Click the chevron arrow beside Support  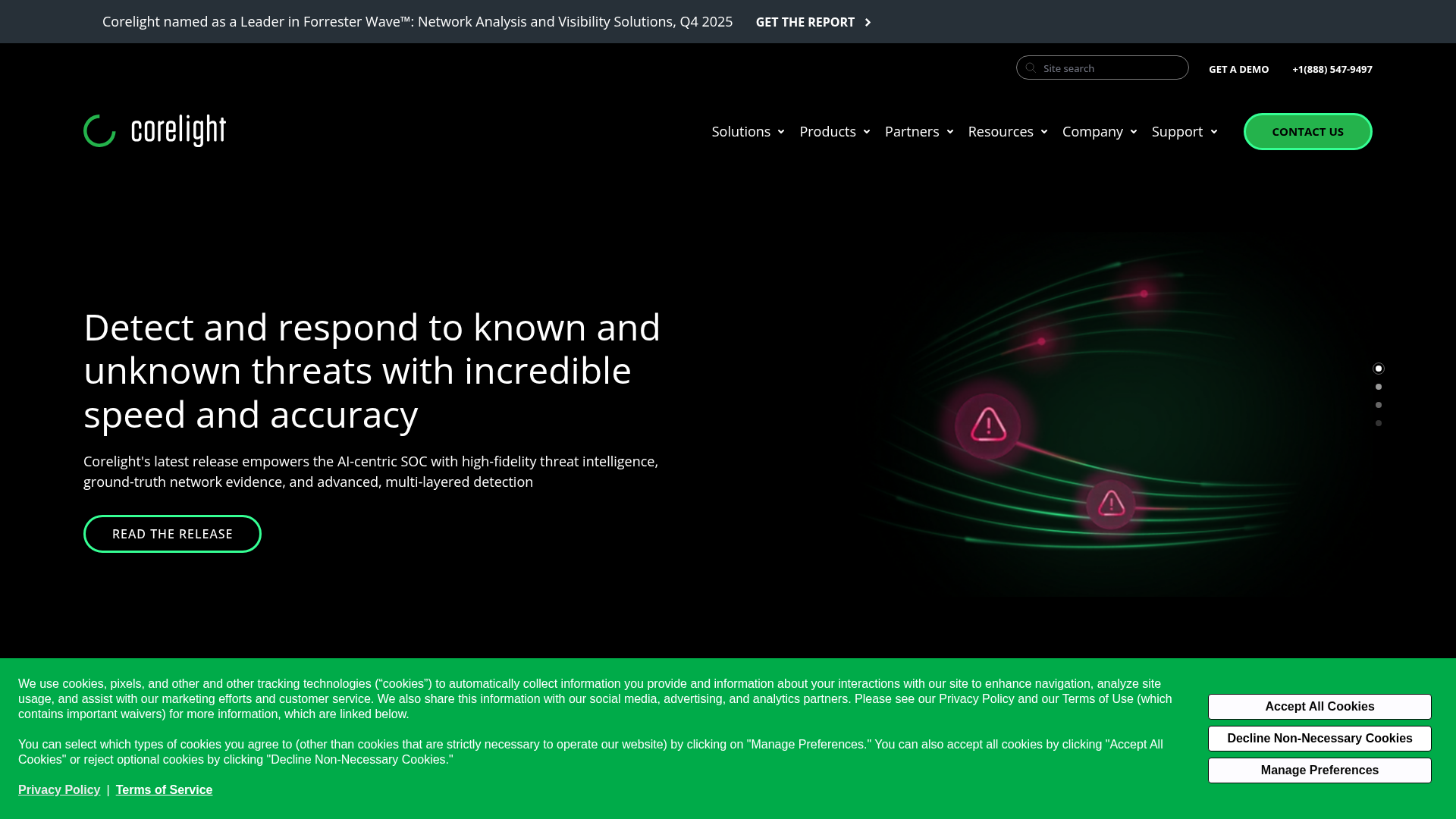pos(1214,132)
